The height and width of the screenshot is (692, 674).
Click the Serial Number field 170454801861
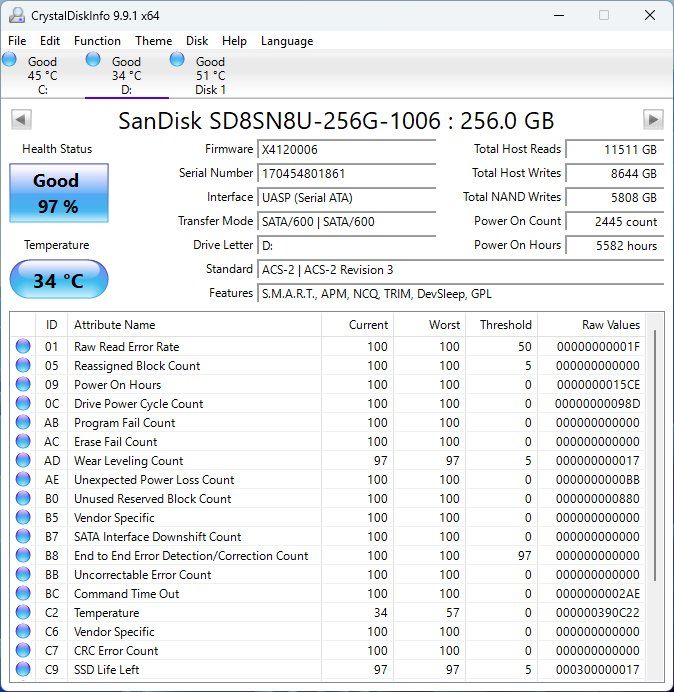[347, 173]
